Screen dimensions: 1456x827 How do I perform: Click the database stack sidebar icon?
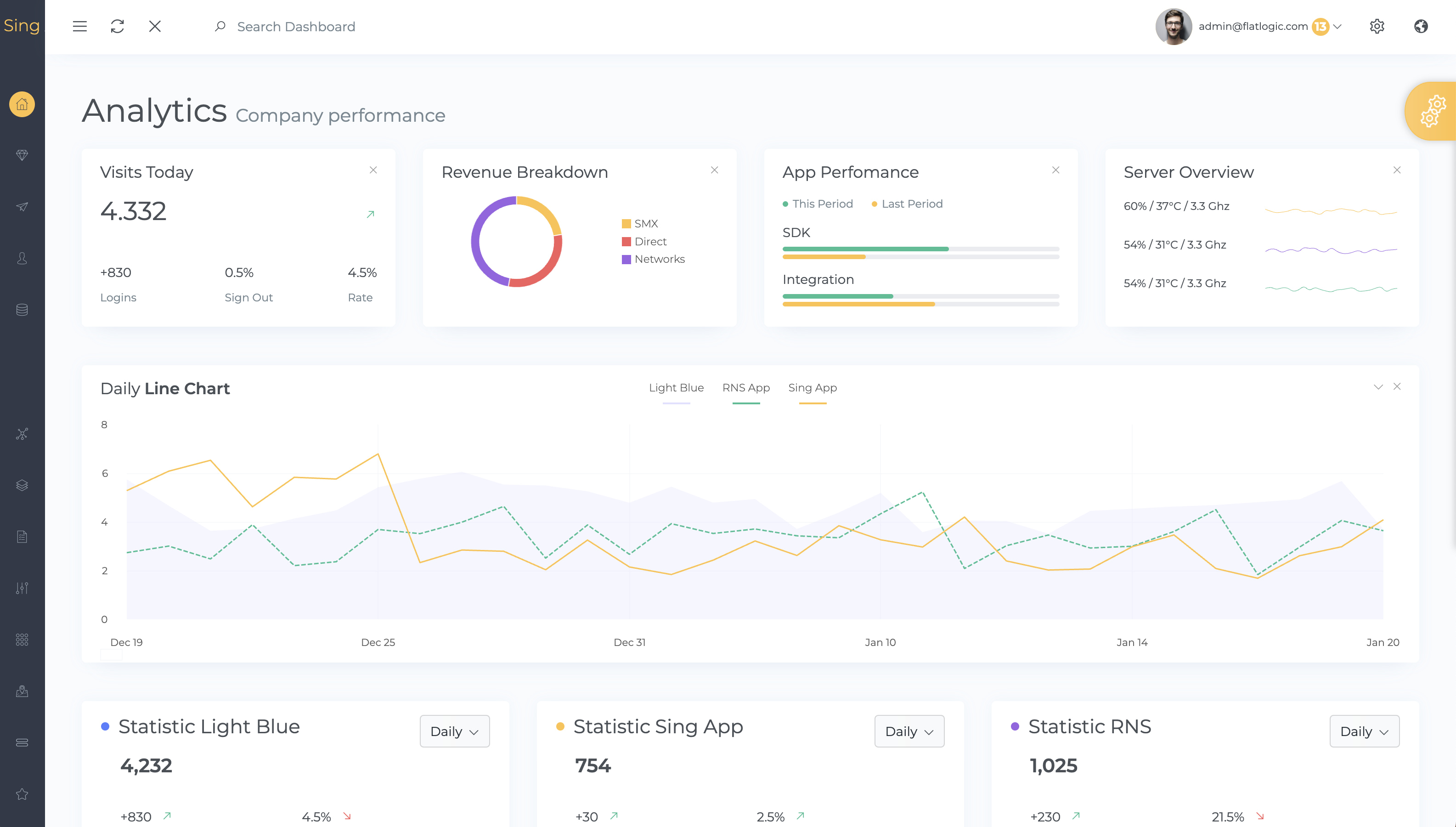pyautogui.click(x=22, y=310)
